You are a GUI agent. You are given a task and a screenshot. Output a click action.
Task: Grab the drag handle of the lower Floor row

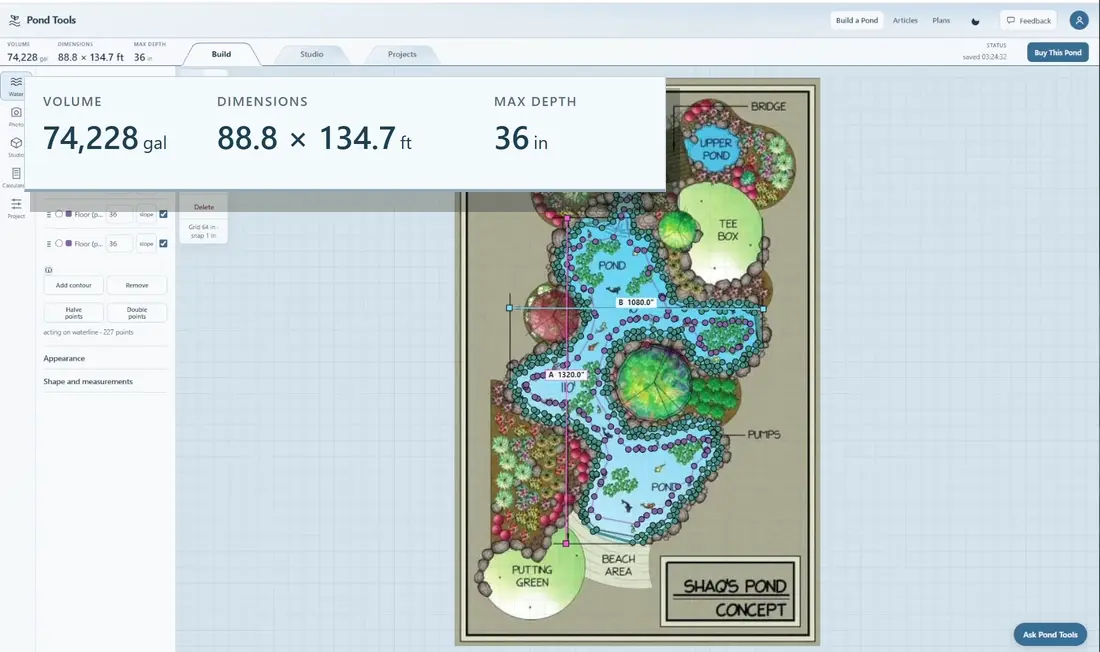coord(48,244)
